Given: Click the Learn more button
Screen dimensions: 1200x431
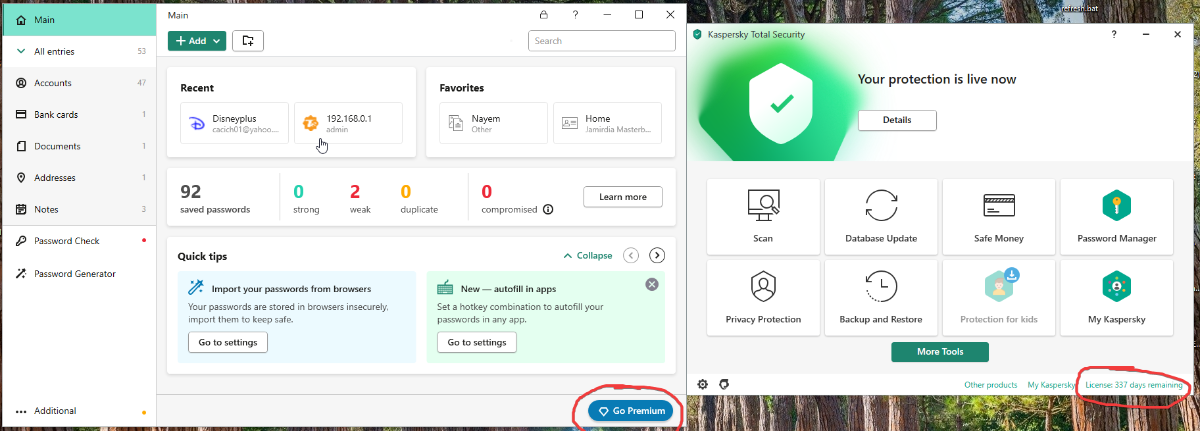Looking at the screenshot, I should pos(622,197).
